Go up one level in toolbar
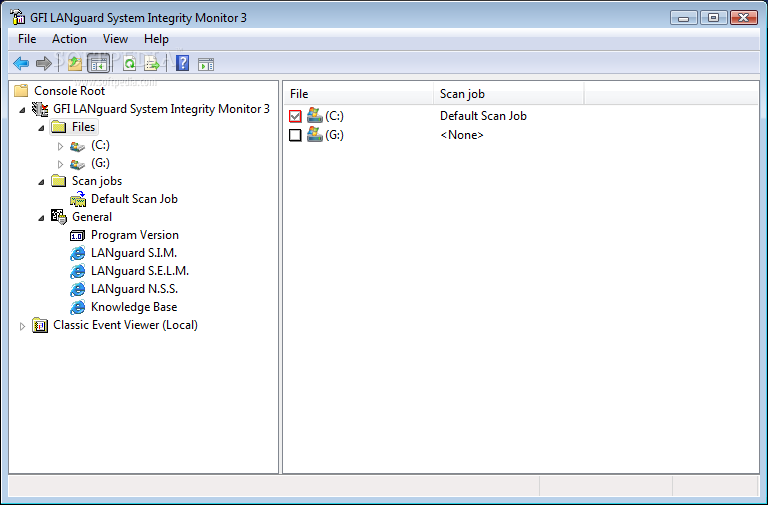Viewport: 768px width, 505px height. 75,63
